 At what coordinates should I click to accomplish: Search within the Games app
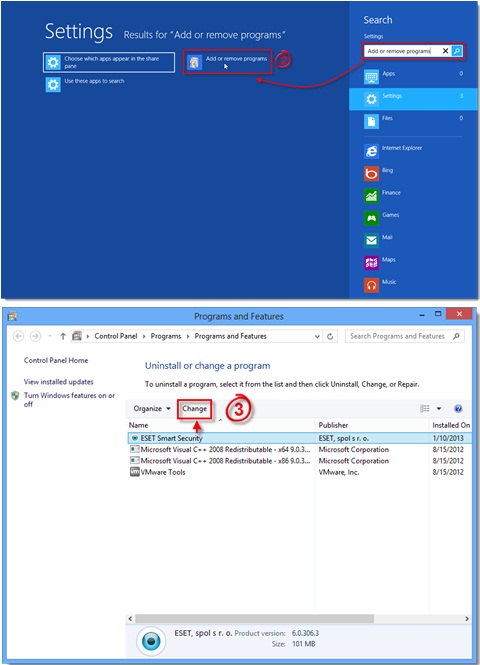[382, 218]
